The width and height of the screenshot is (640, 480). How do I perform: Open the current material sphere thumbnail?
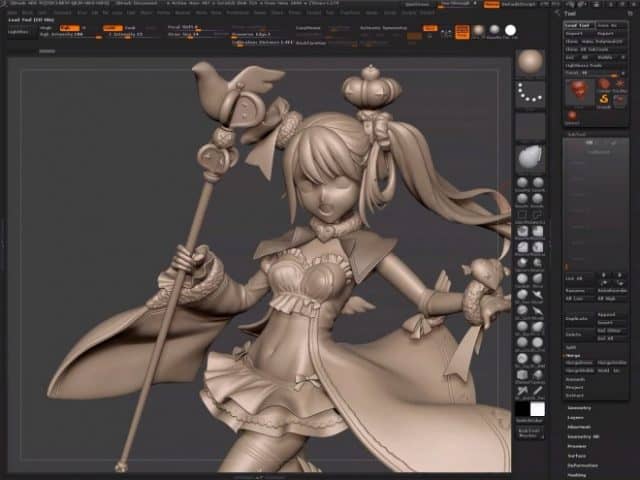530,63
